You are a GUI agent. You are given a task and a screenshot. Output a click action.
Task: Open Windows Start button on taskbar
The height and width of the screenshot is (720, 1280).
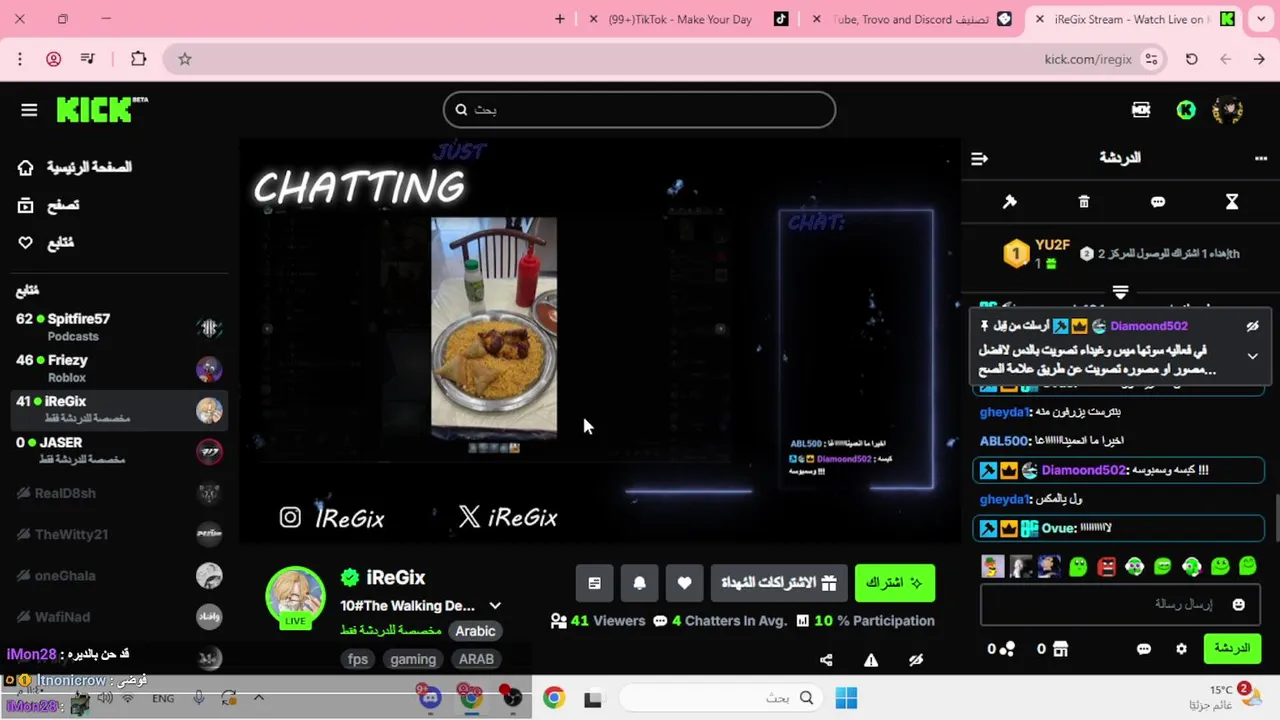(x=846, y=698)
